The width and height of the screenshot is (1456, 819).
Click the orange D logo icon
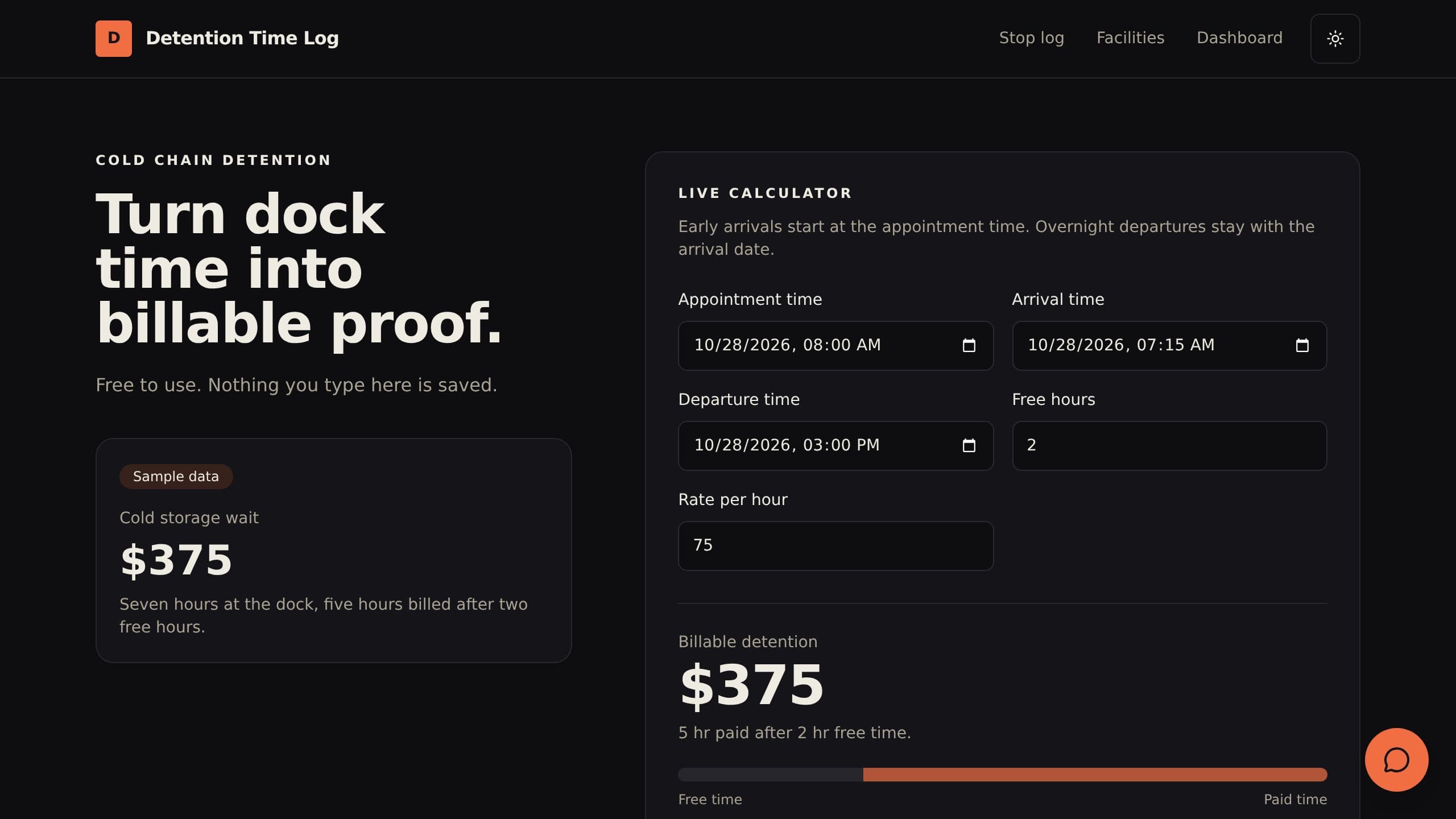pyautogui.click(x=114, y=39)
